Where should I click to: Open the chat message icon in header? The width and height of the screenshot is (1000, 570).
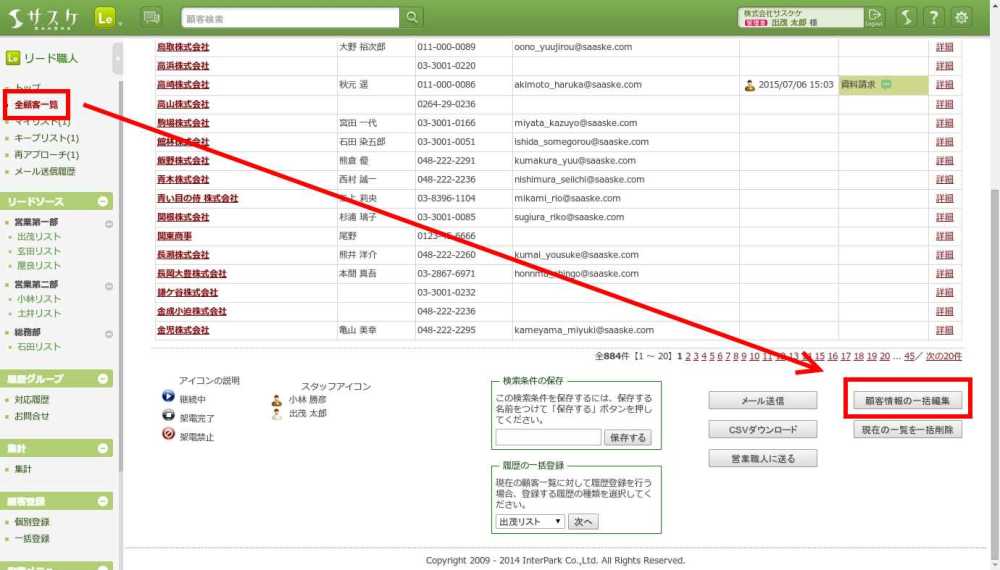[x=151, y=17]
